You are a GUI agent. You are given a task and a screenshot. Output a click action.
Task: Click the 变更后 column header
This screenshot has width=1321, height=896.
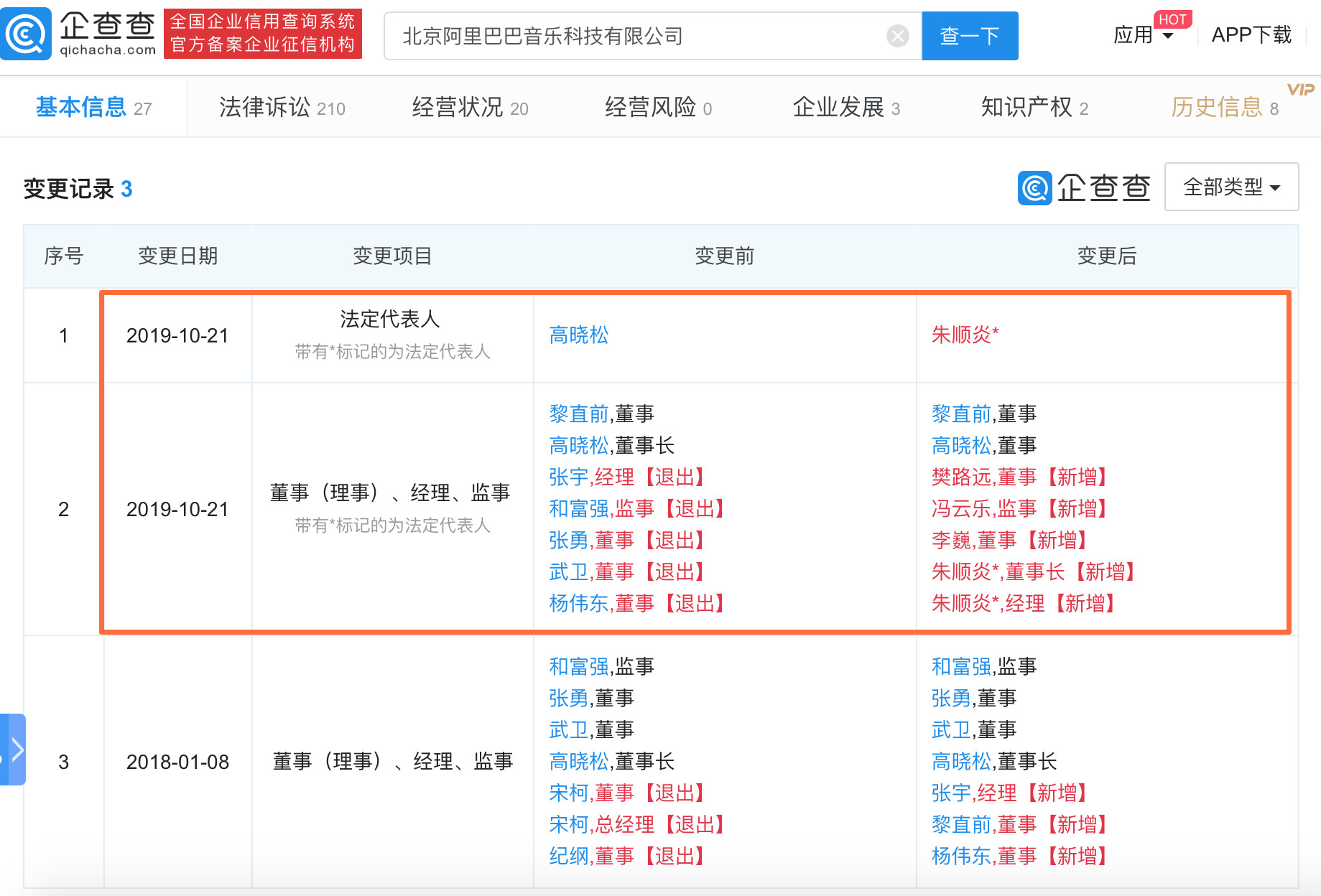(x=1106, y=256)
